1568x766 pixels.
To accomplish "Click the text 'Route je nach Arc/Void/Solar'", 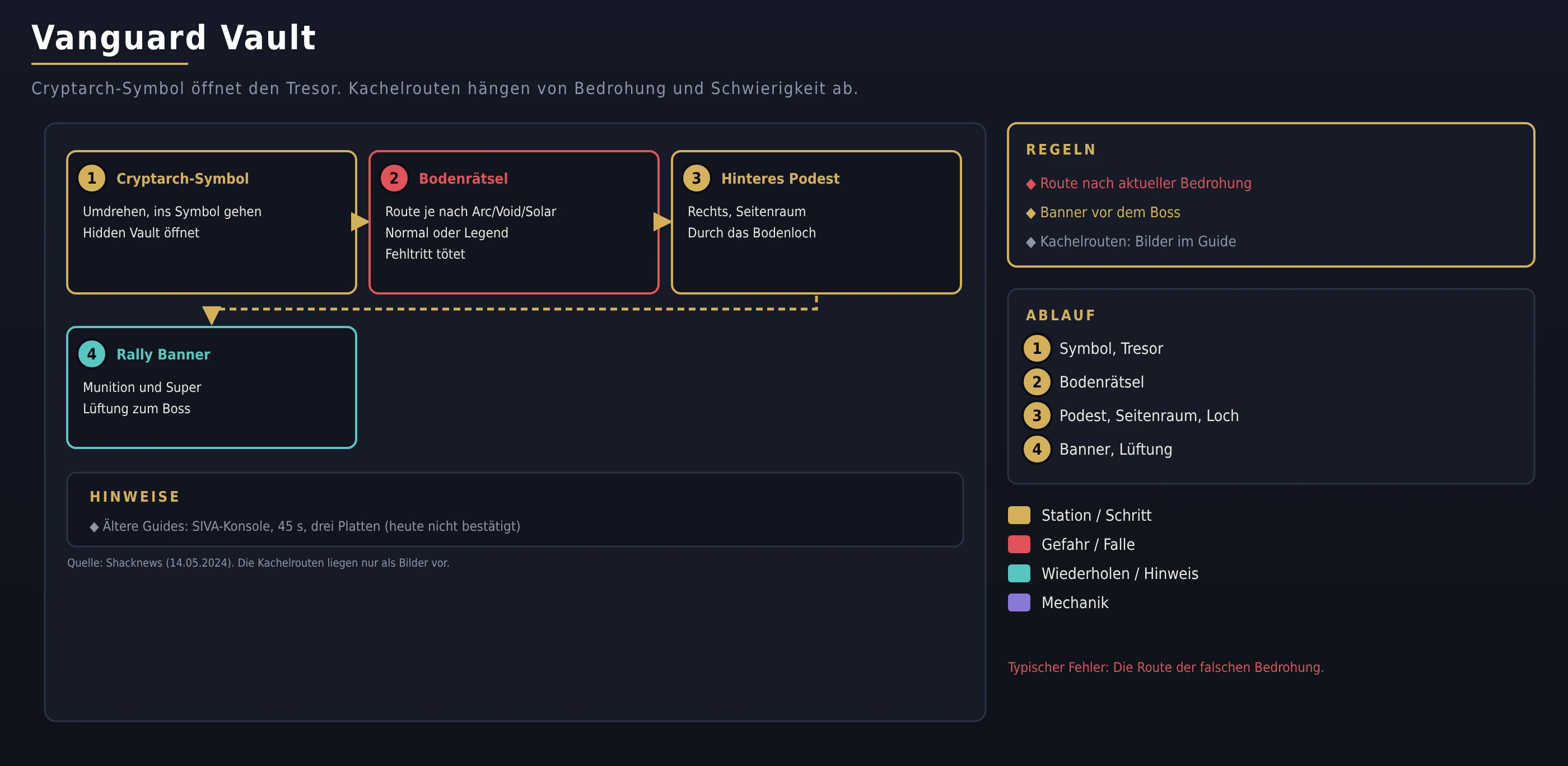I will [470, 212].
